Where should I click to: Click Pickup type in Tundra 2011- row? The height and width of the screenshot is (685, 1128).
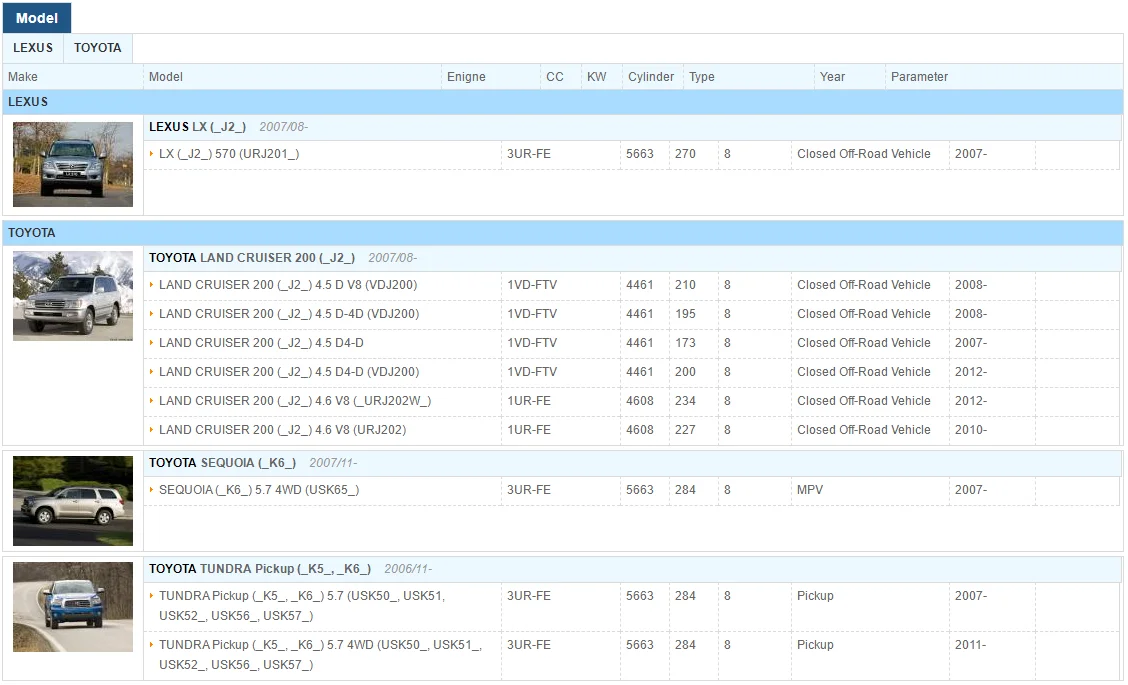click(815, 645)
